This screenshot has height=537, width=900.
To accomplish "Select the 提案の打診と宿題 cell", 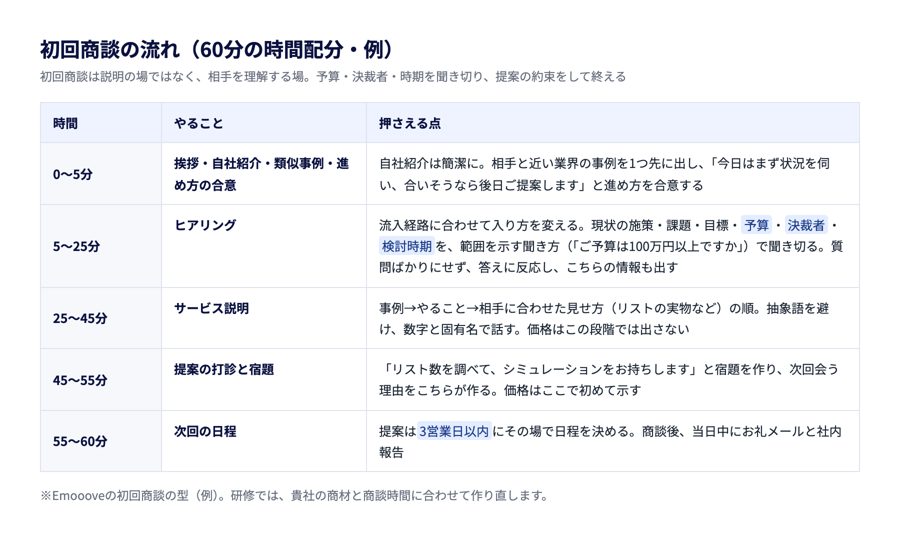I will tap(264, 380).
